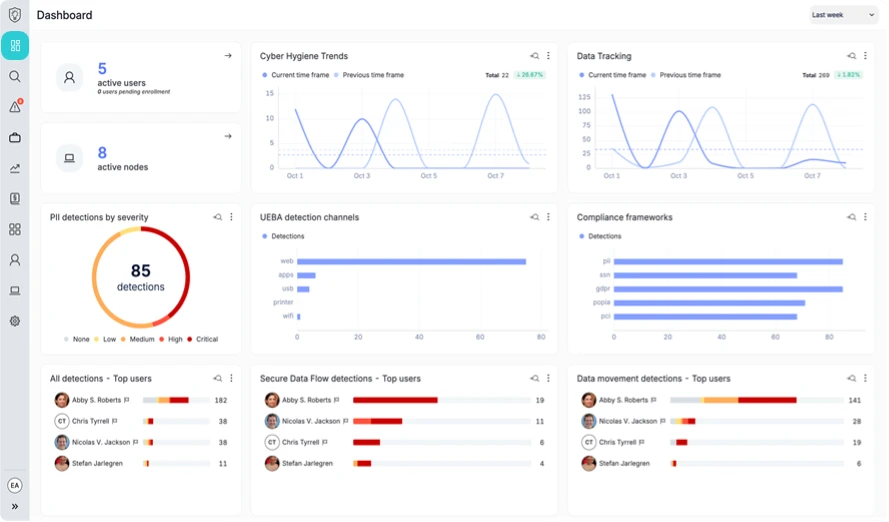889x522 pixels.
Task: Open three-dot menu on PII detections card
Action: [x=231, y=217]
